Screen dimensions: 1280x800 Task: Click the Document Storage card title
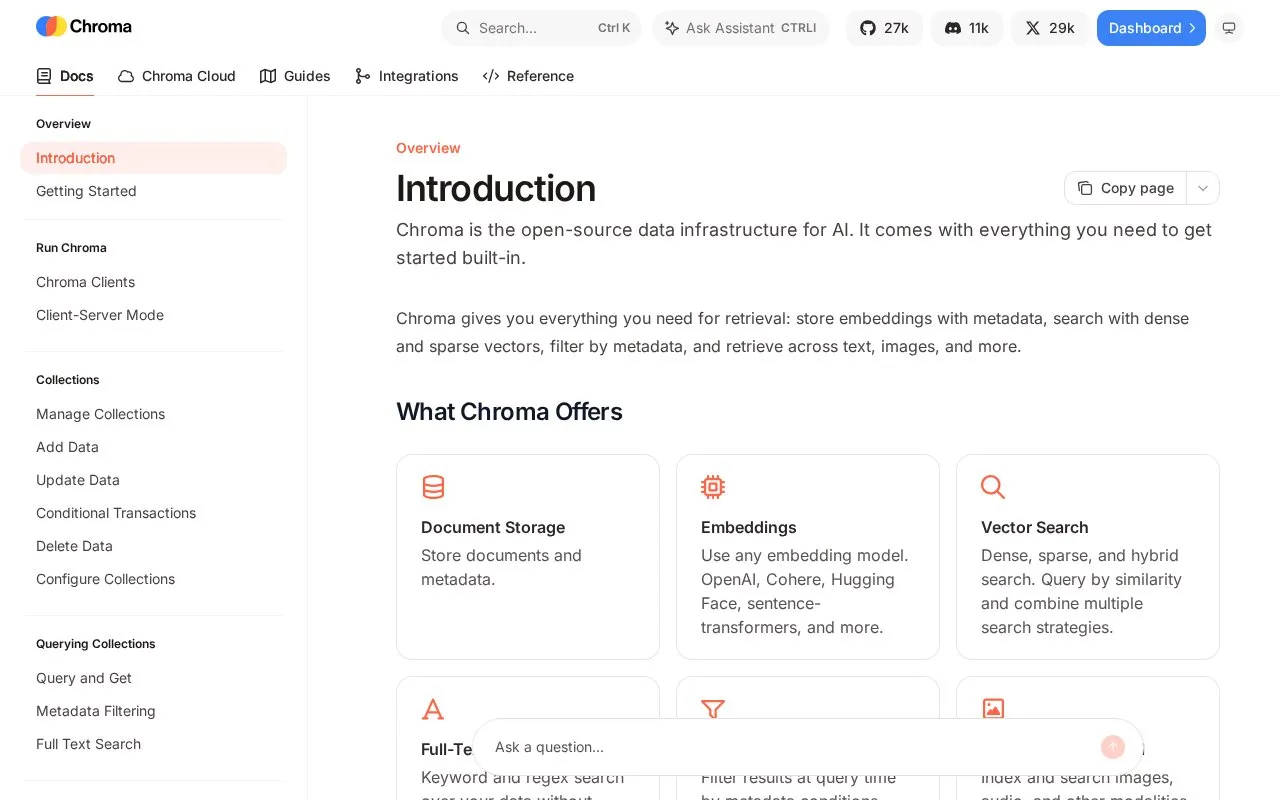pos(493,527)
